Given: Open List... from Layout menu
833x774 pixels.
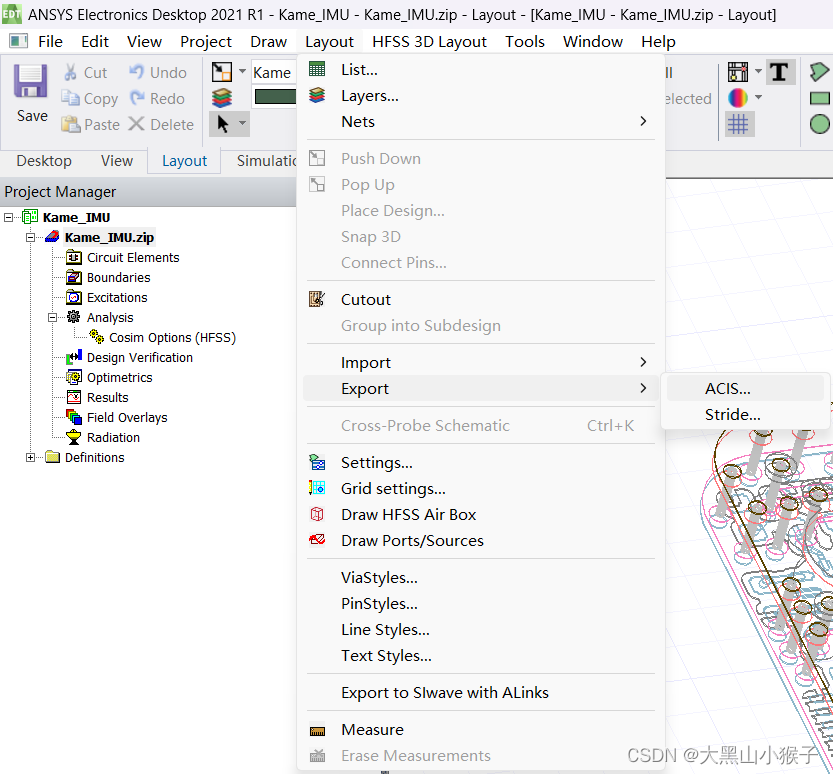Looking at the screenshot, I should [x=481, y=70].
